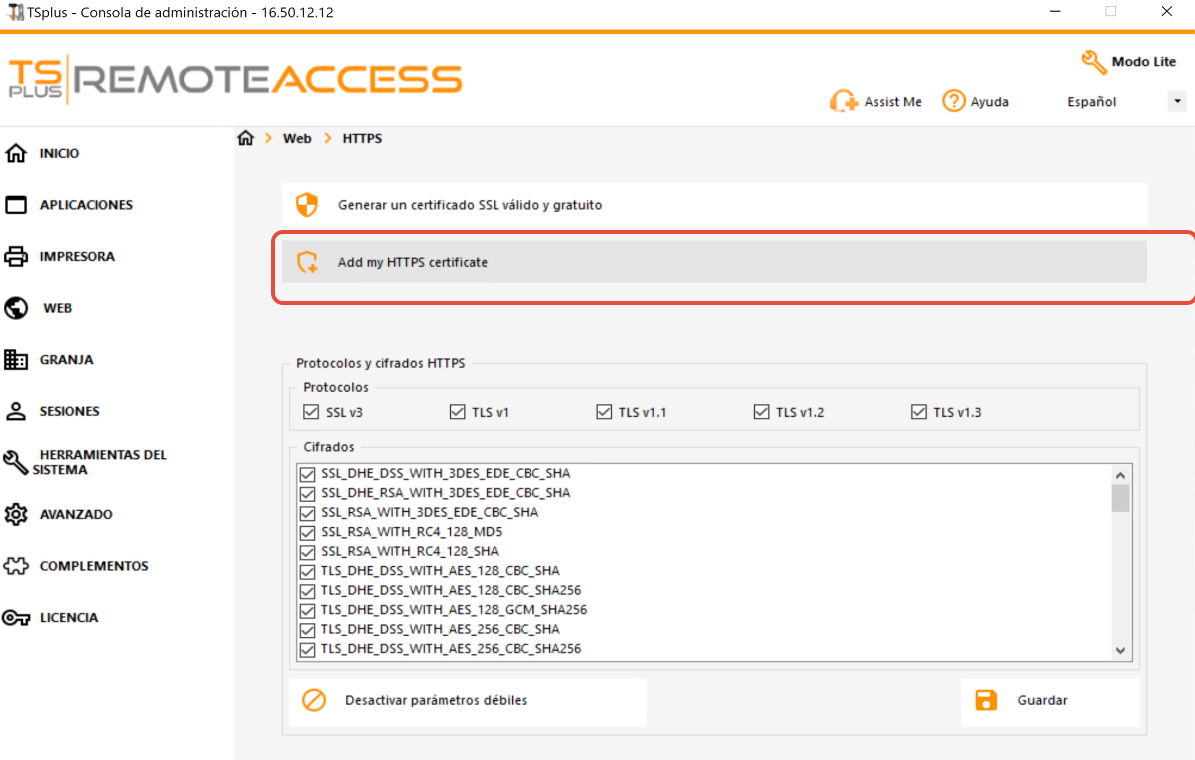The image size is (1195, 760).
Task: Click Generar un certificado SSL válido y gratuito
Action: 714,204
